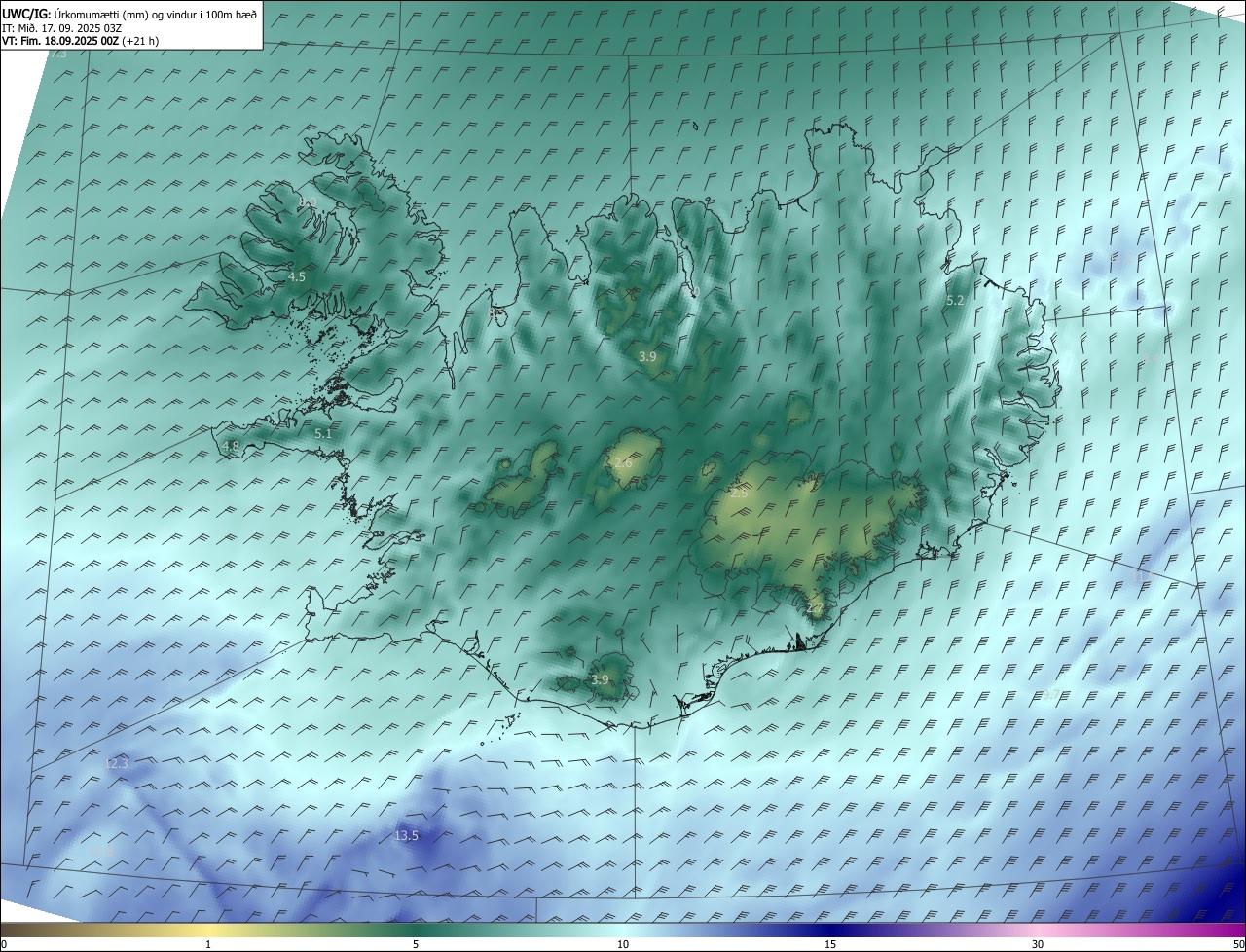This screenshot has width=1246, height=952.
Task: Click the 12.3 value label over the ocean
Action: coord(116,764)
